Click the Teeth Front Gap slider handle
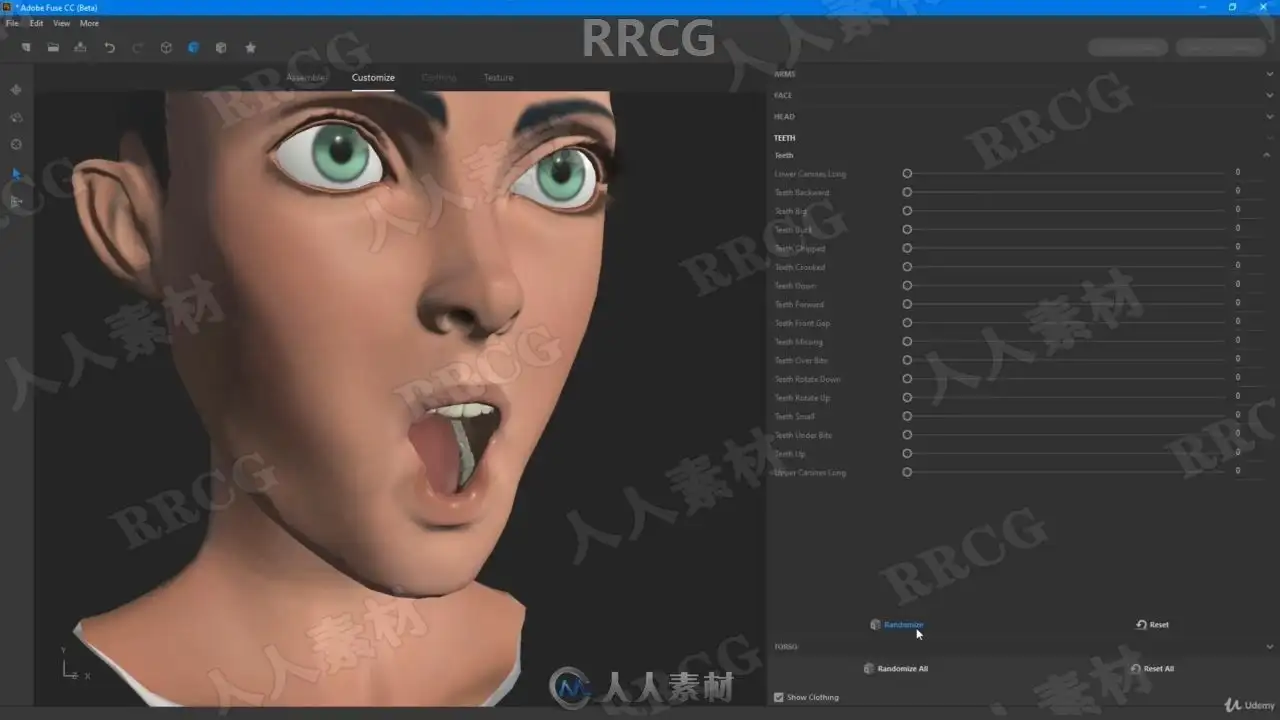 pyautogui.click(x=907, y=323)
